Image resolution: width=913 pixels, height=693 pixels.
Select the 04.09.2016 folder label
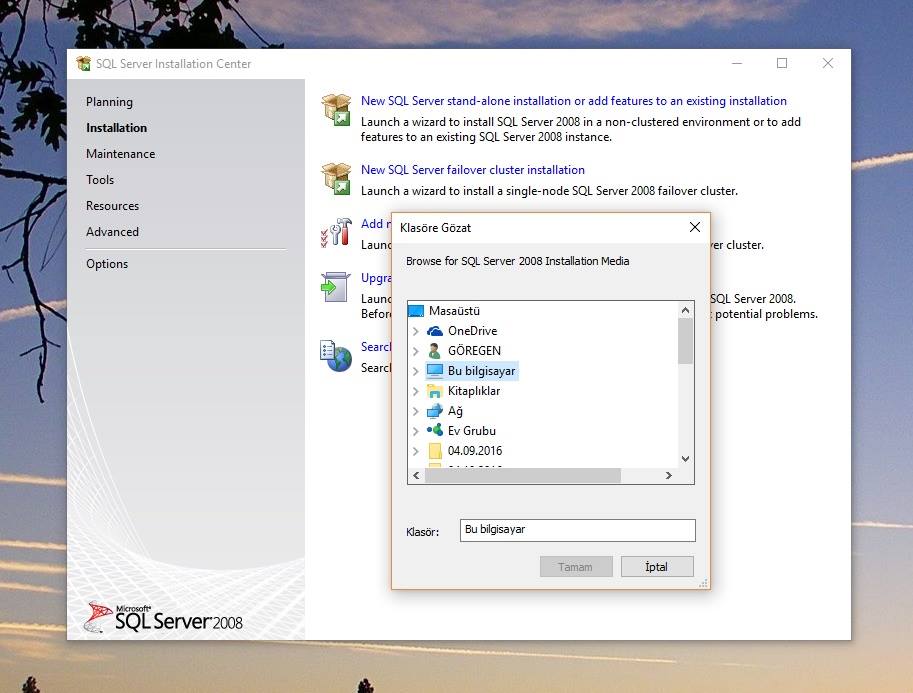tap(475, 451)
